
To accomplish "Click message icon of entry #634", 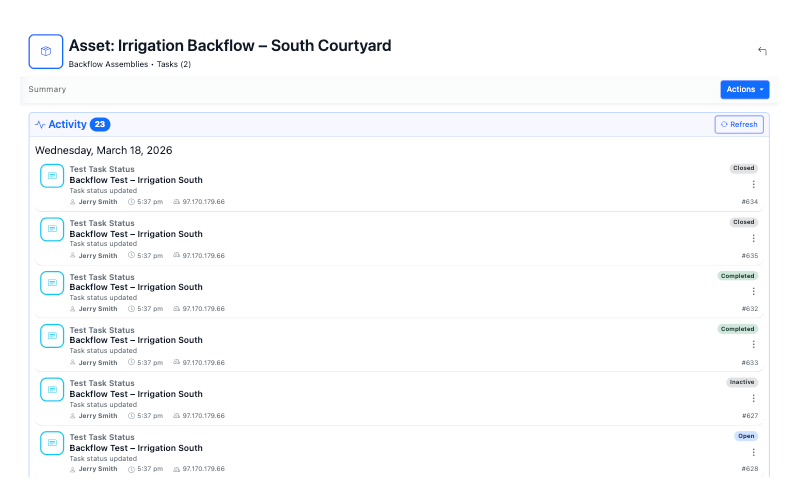I will point(52,176).
